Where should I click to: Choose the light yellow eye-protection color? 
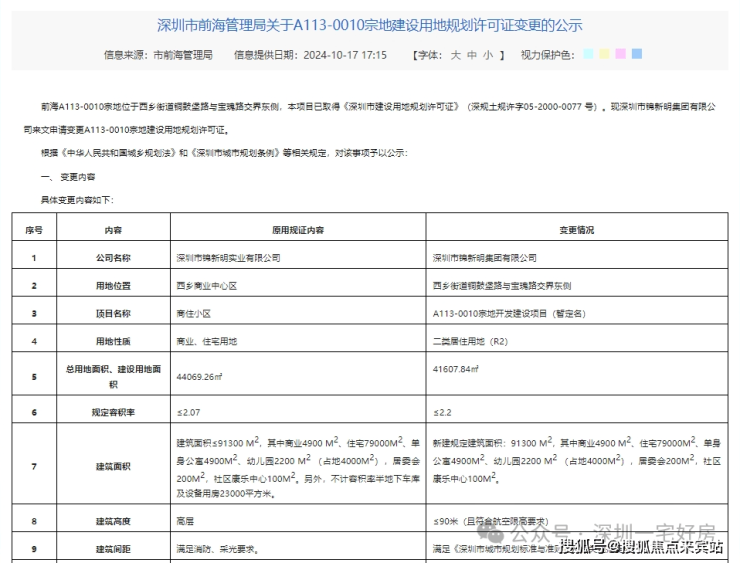(x=604, y=54)
